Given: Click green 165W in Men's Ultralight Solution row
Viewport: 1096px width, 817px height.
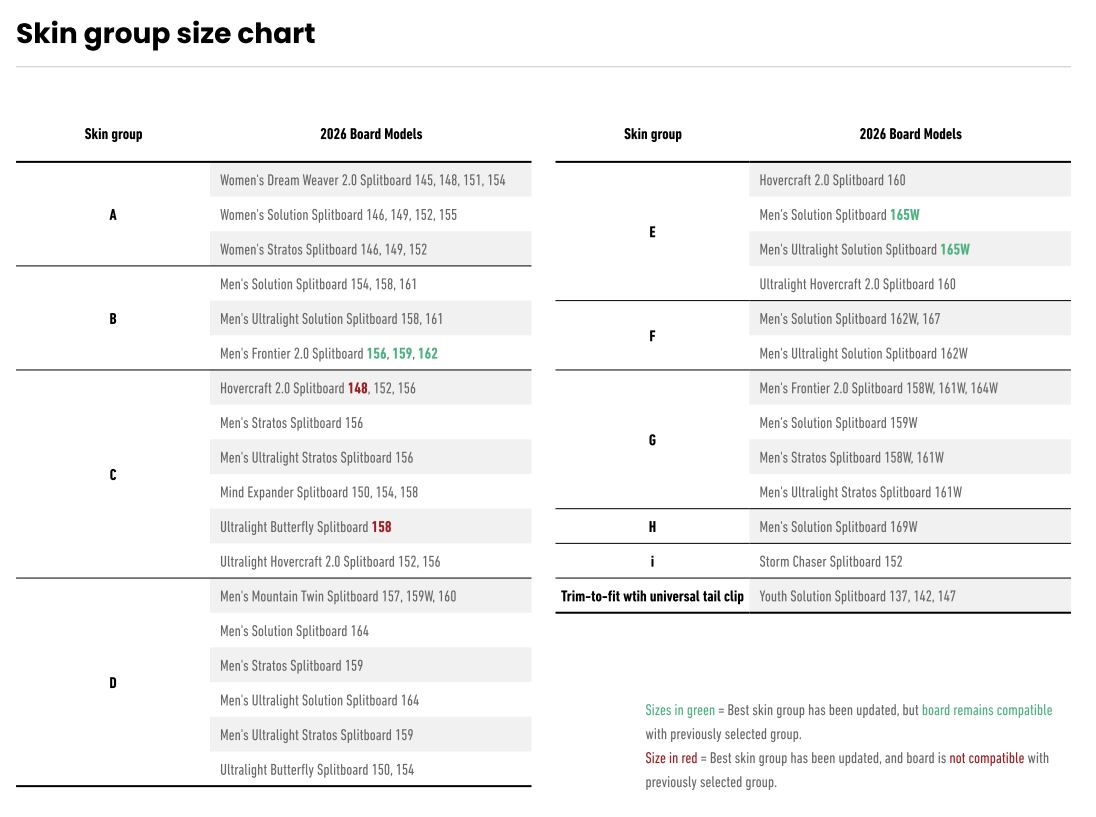Looking at the screenshot, I should [954, 250].
